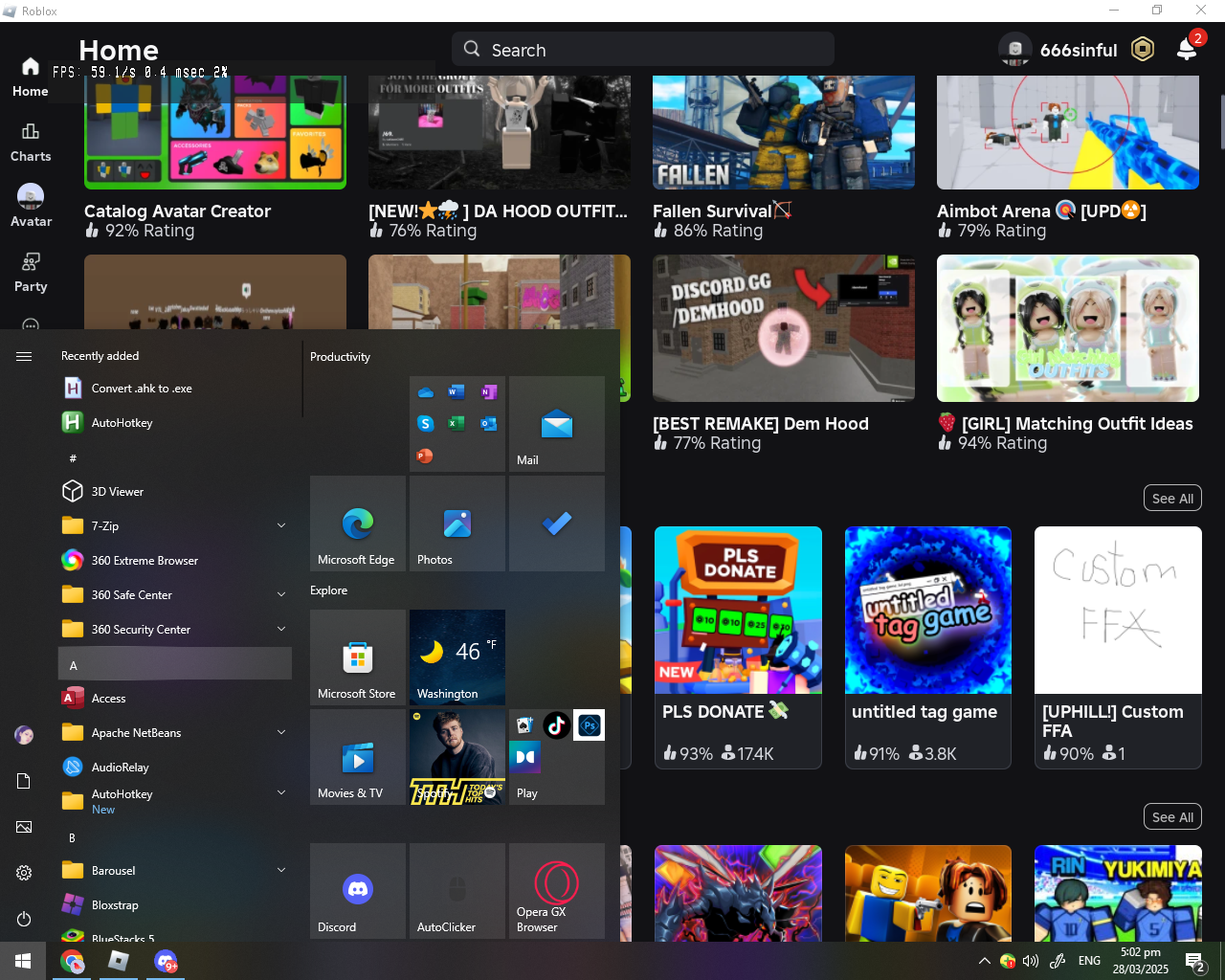Open Settings gear in Start menu

(24, 873)
